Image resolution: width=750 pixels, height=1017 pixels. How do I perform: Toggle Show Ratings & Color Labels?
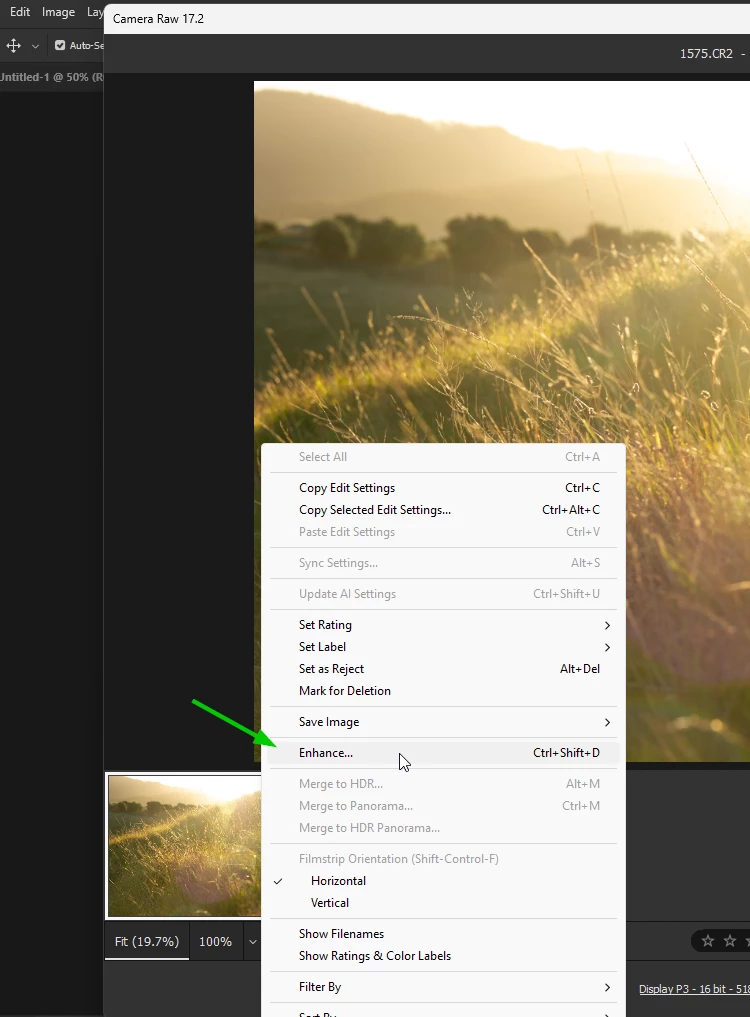tap(443, 956)
